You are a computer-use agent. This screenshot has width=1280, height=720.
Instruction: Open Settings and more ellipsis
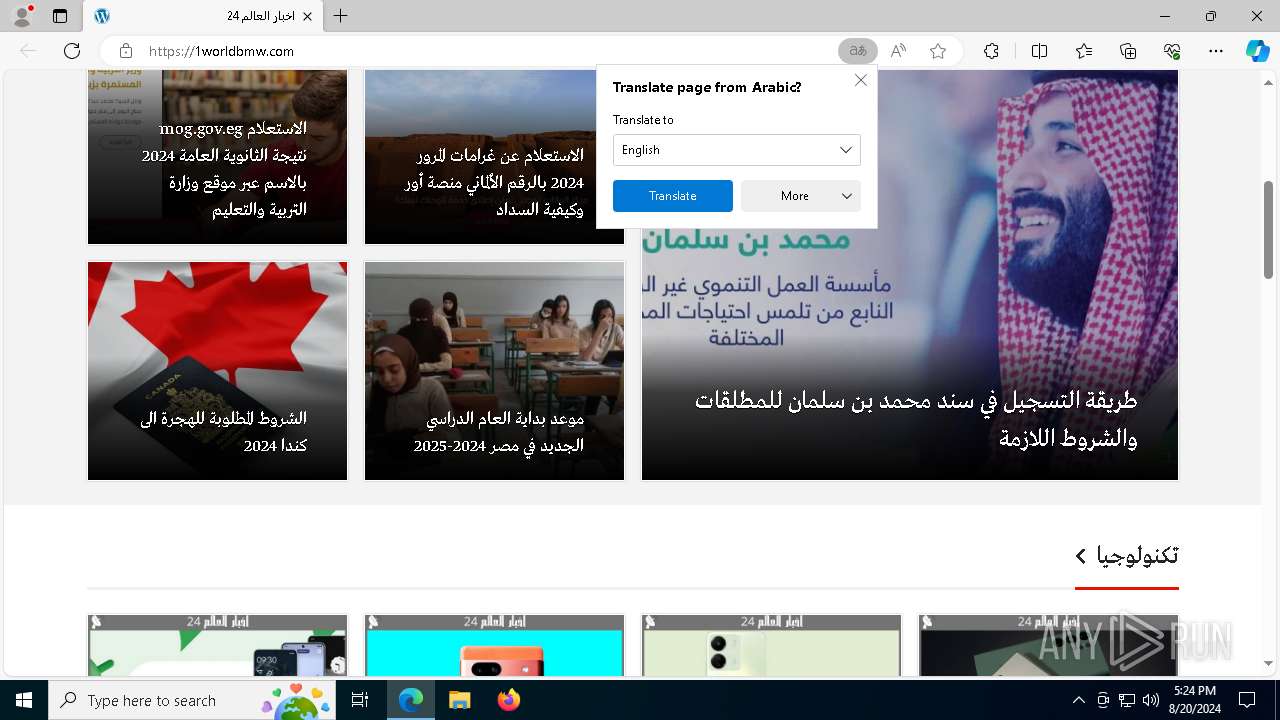pyautogui.click(x=1216, y=51)
